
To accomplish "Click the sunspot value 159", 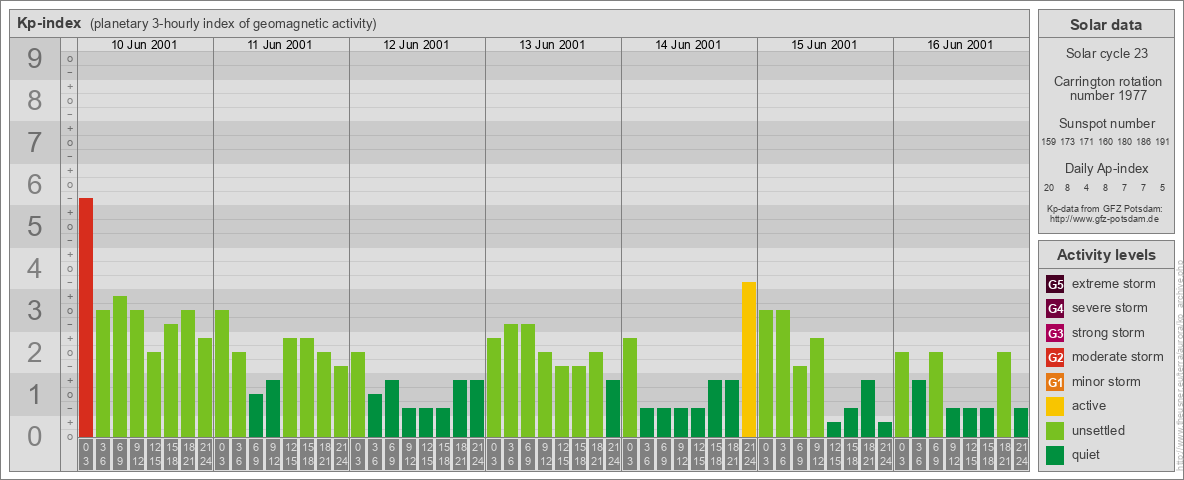I will [x=1049, y=142].
